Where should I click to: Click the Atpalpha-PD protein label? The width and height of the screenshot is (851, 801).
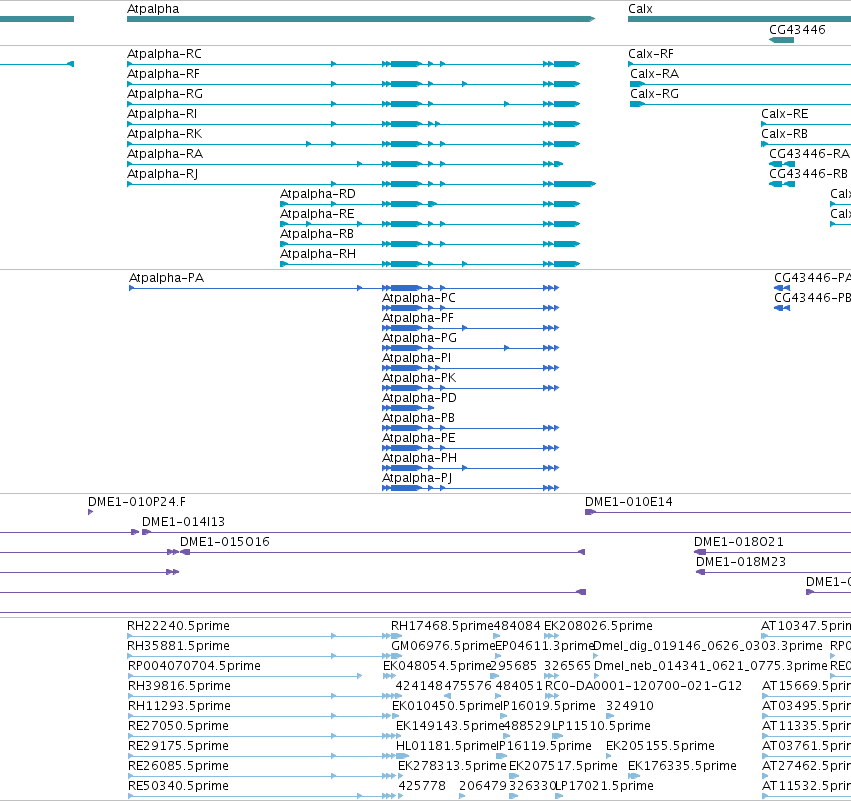point(419,398)
